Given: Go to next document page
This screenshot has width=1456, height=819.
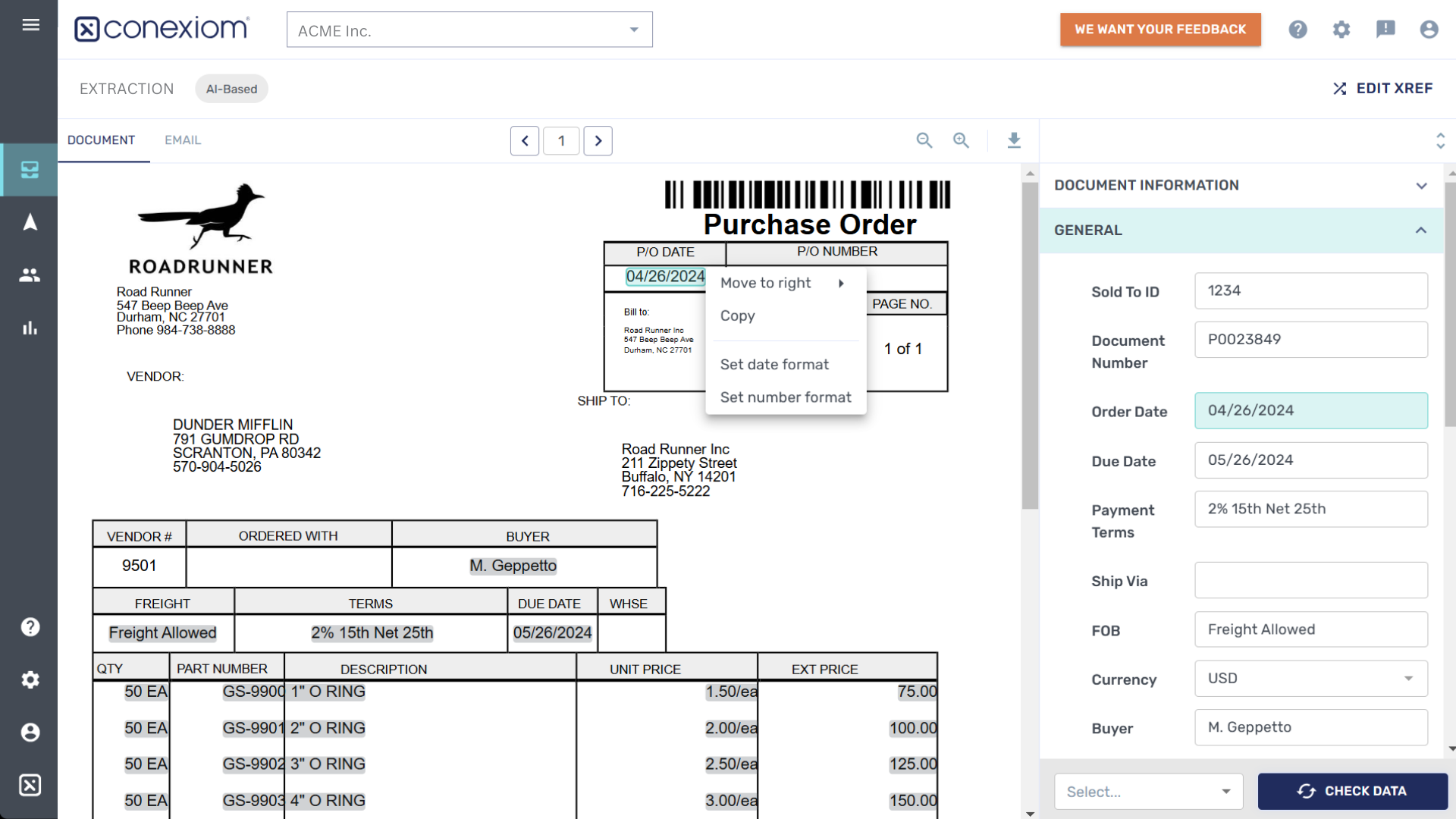Looking at the screenshot, I should (x=598, y=141).
